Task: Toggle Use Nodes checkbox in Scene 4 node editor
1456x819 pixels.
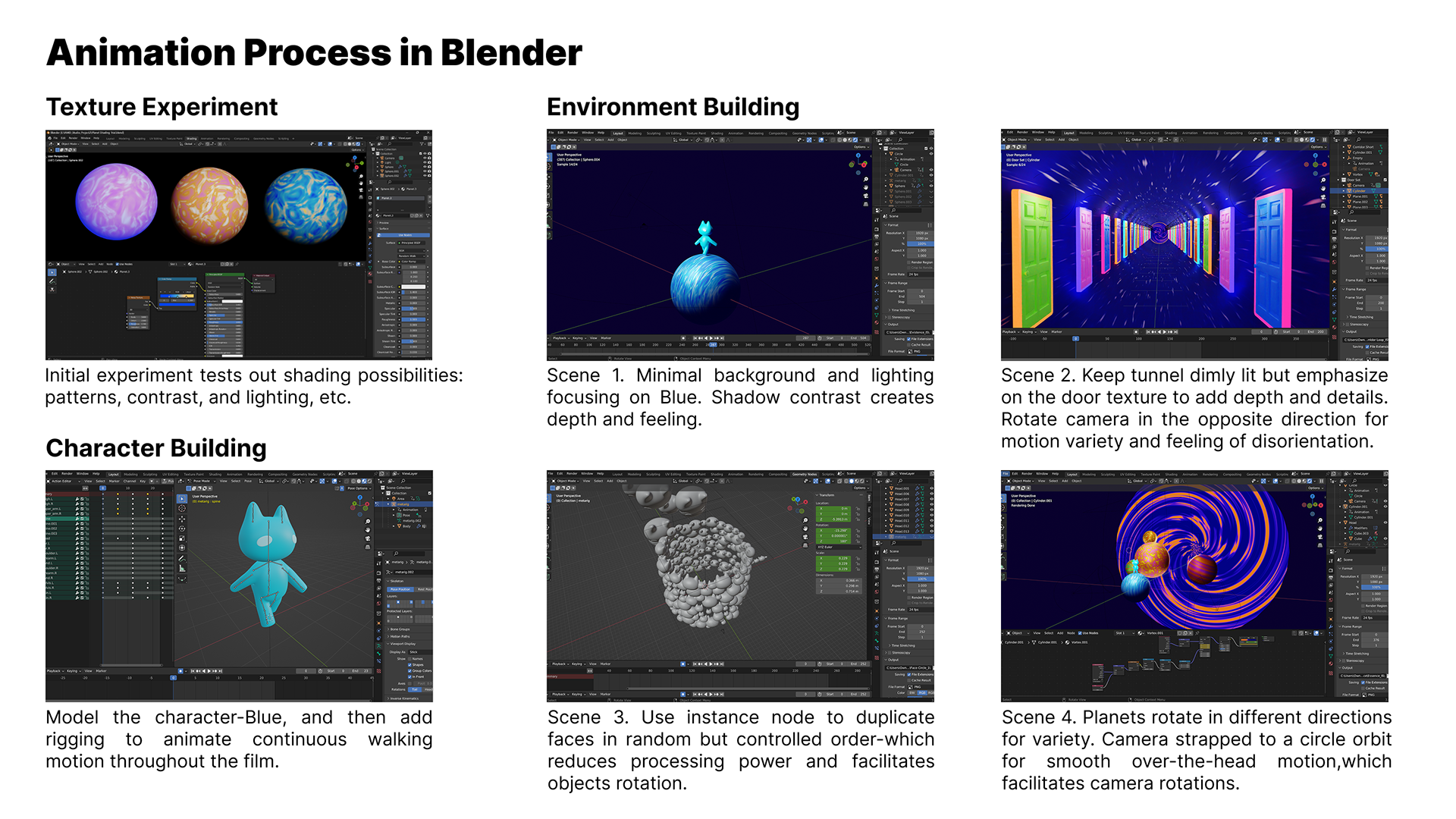Action: tap(1080, 633)
